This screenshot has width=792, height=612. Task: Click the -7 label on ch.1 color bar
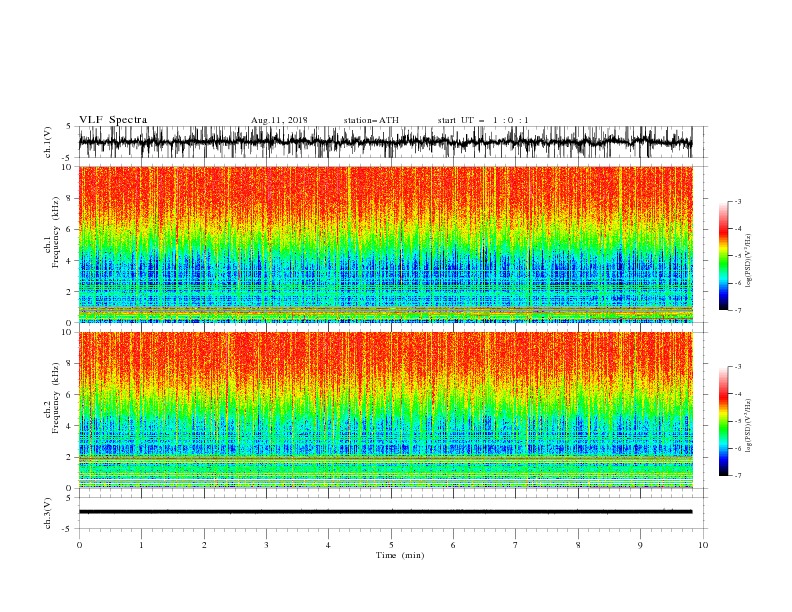click(x=738, y=310)
